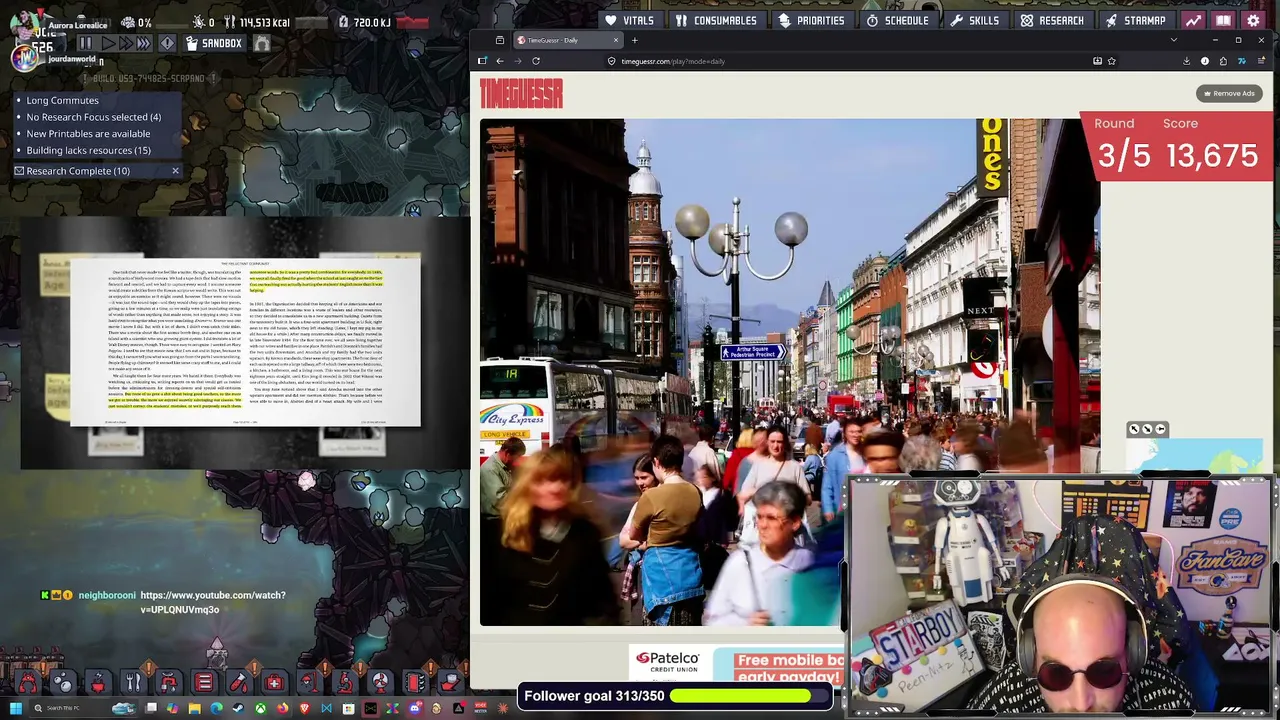1280x720 pixels.
Task: Open Steam from the taskbar
Action: click(238, 708)
